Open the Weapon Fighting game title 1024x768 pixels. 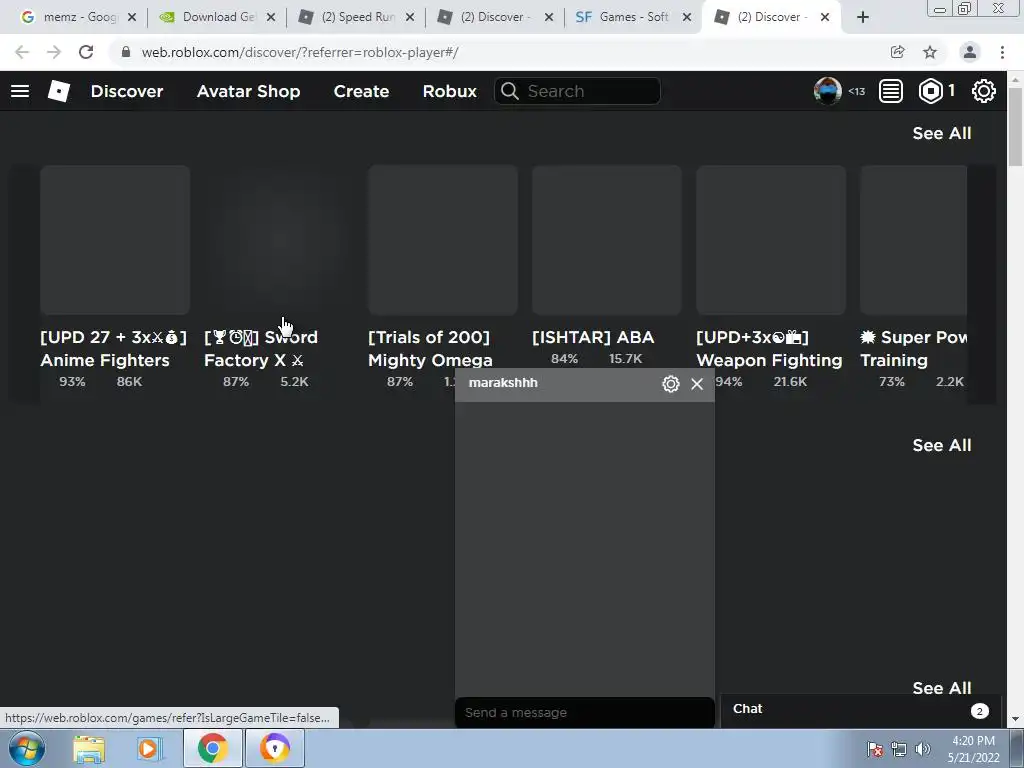pyautogui.click(x=769, y=349)
